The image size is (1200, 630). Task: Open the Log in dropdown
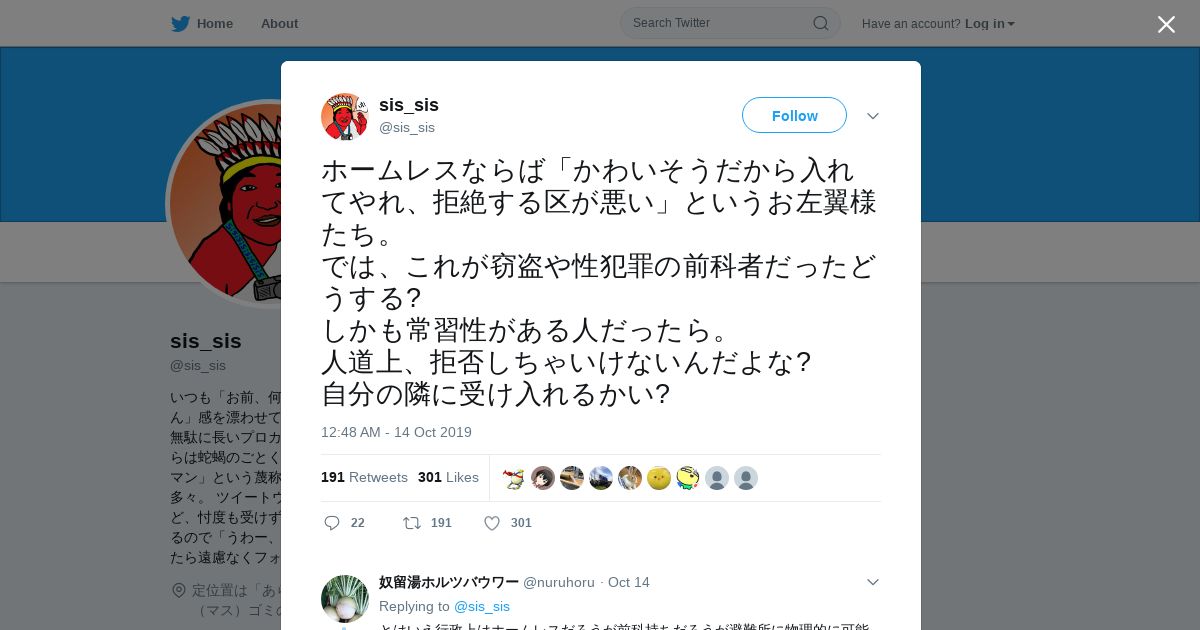tap(989, 23)
